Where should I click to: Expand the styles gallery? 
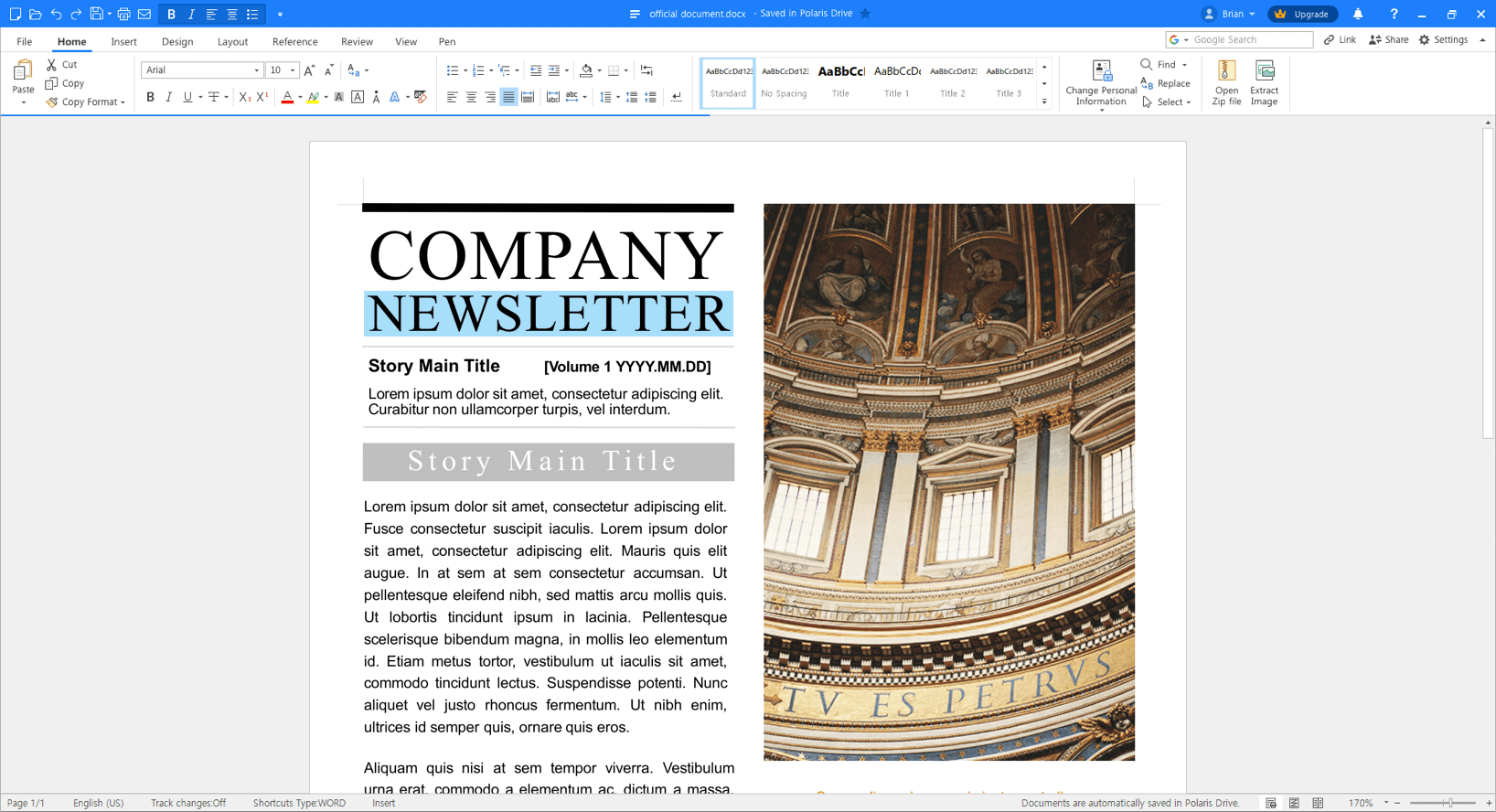1044,101
